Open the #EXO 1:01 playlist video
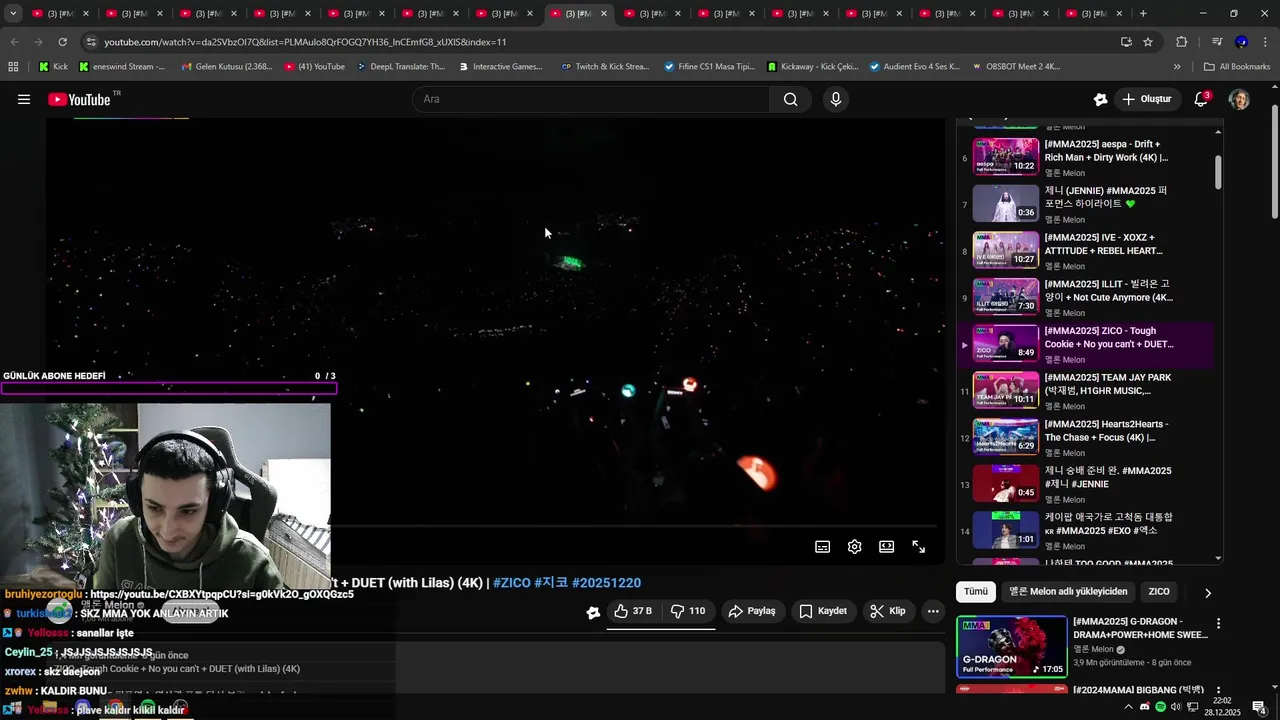Screen dimensions: 1280x720 pyautogui.click(x=1090, y=530)
